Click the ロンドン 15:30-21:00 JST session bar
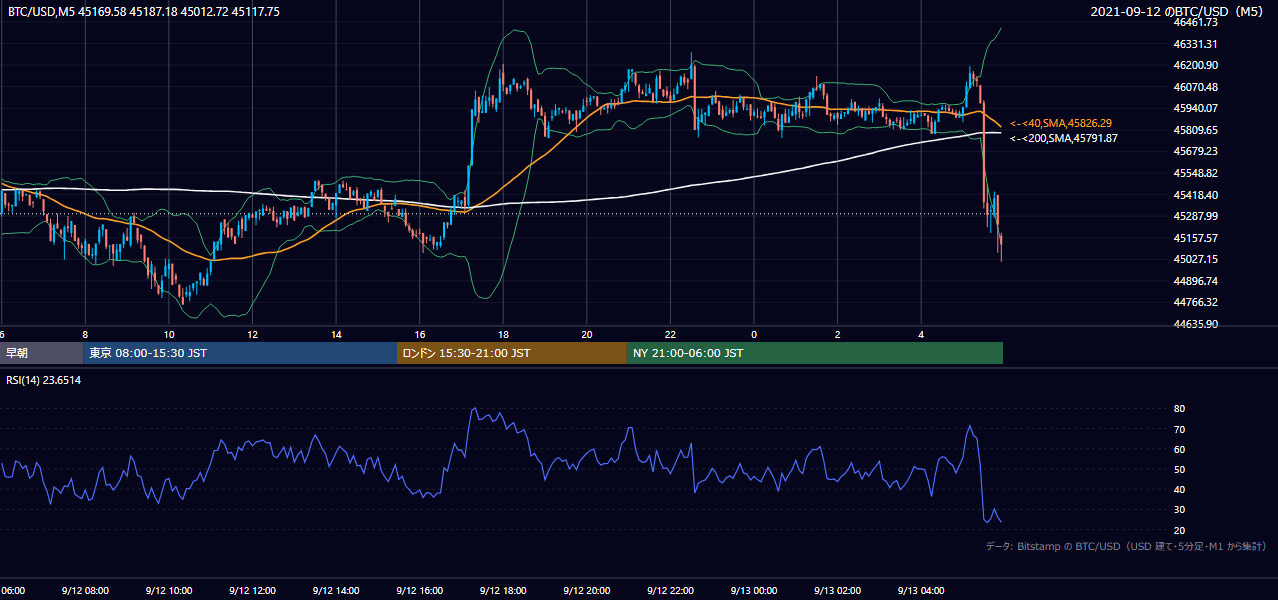This screenshot has width=1278, height=600. [512, 353]
